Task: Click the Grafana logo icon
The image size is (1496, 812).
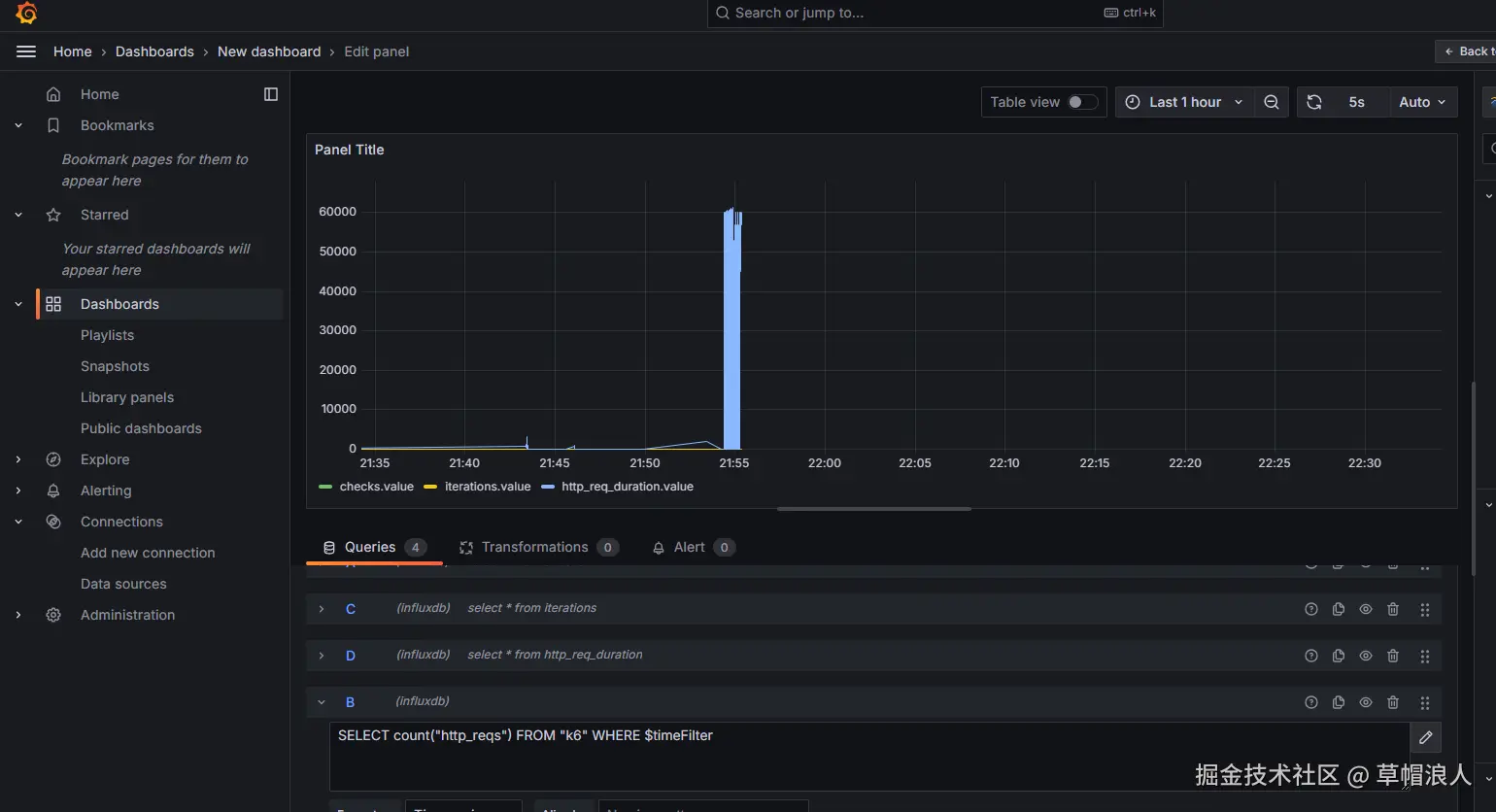Action: coord(27,13)
